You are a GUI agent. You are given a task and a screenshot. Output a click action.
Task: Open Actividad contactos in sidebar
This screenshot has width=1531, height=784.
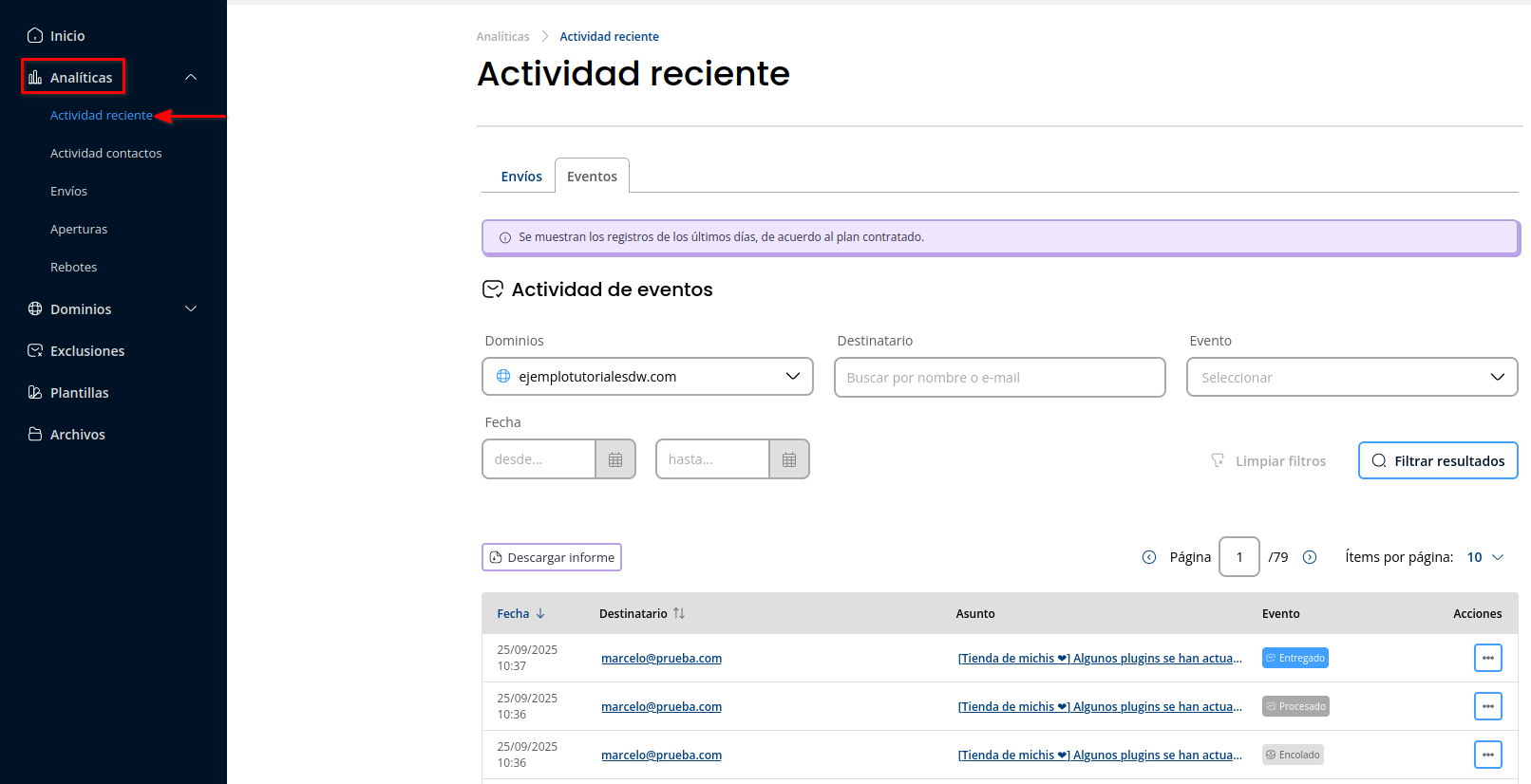[x=105, y=154]
